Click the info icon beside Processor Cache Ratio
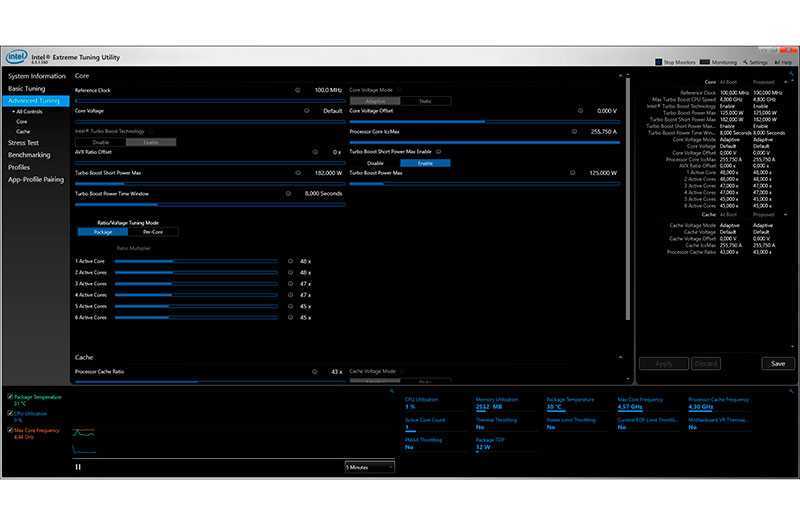 click(314, 372)
